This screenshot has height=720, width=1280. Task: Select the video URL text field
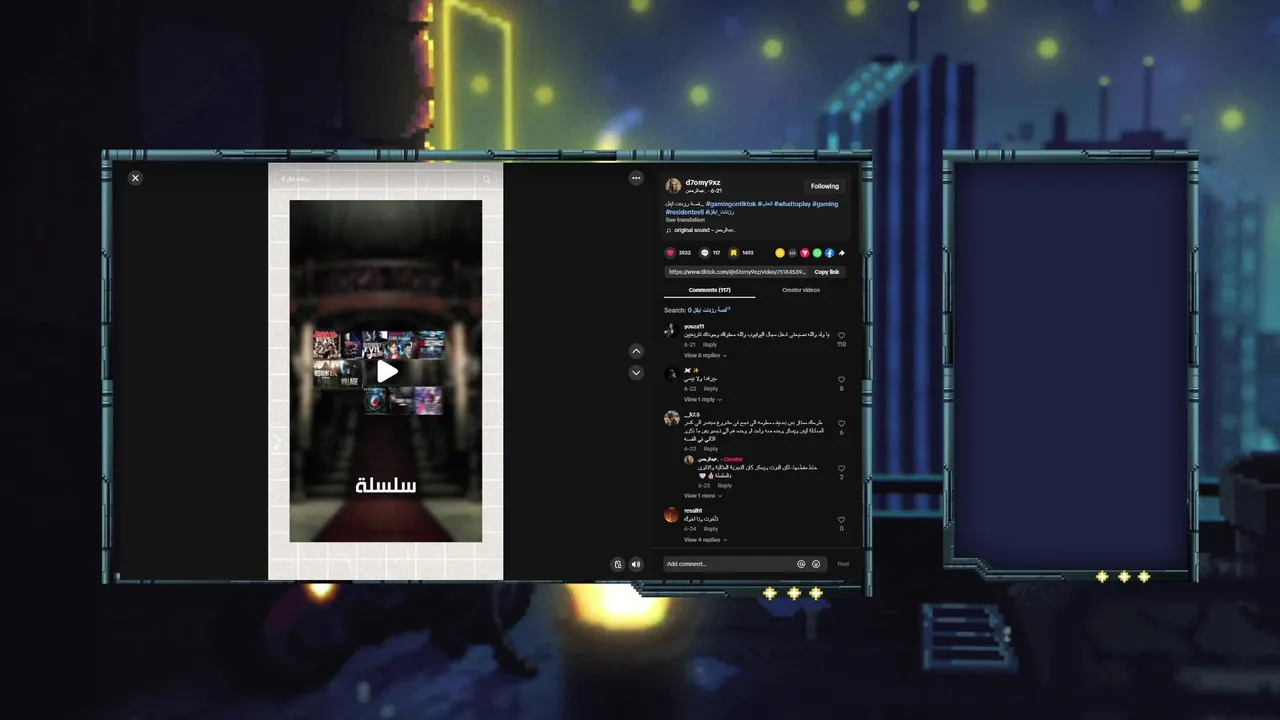click(x=737, y=272)
